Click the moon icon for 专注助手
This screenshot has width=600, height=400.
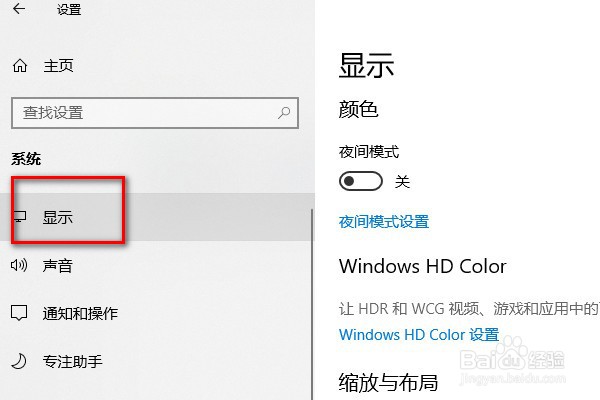pyautogui.click(x=19, y=361)
